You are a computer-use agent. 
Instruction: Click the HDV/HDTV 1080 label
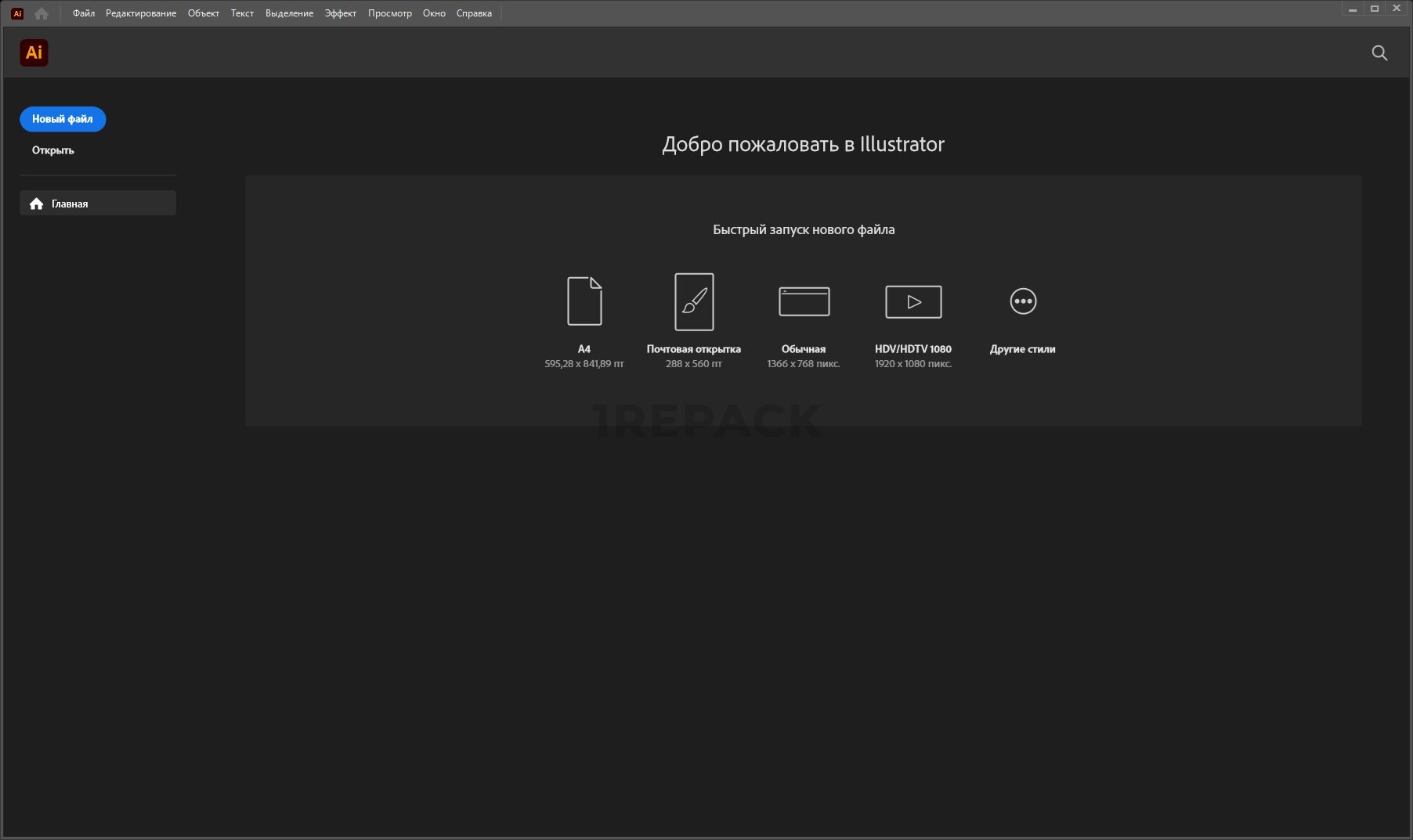pos(913,349)
